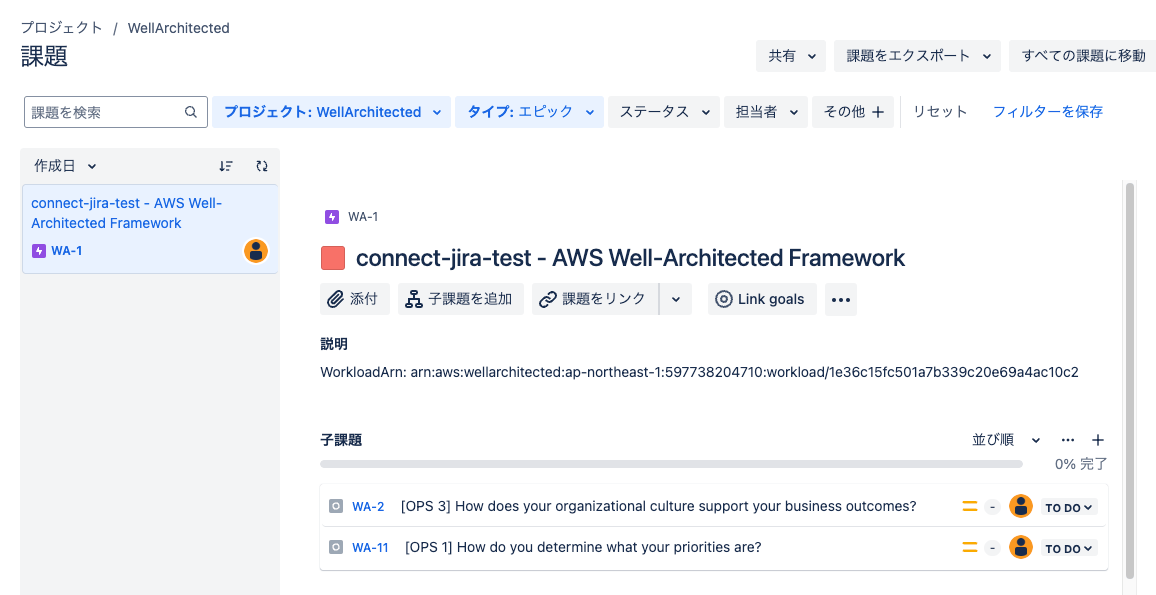
Task: Click the issue title heading to edit
Action: pyautogui.click(x=630, y=258)
